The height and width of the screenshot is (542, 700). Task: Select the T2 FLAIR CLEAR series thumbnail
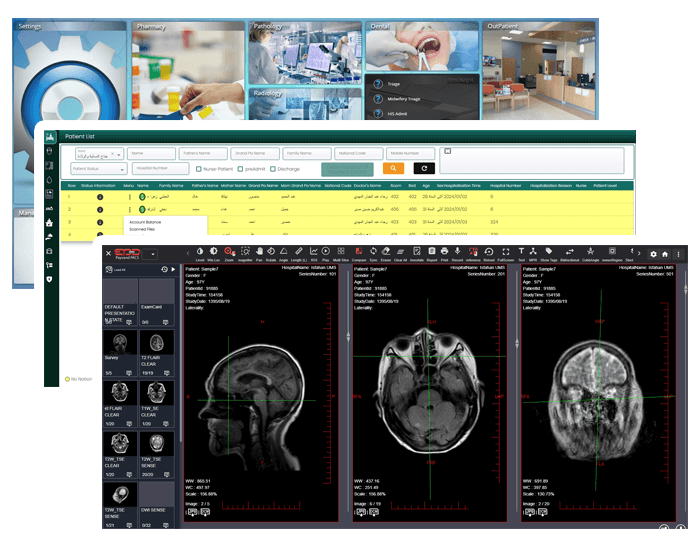[x=156, y=353]
